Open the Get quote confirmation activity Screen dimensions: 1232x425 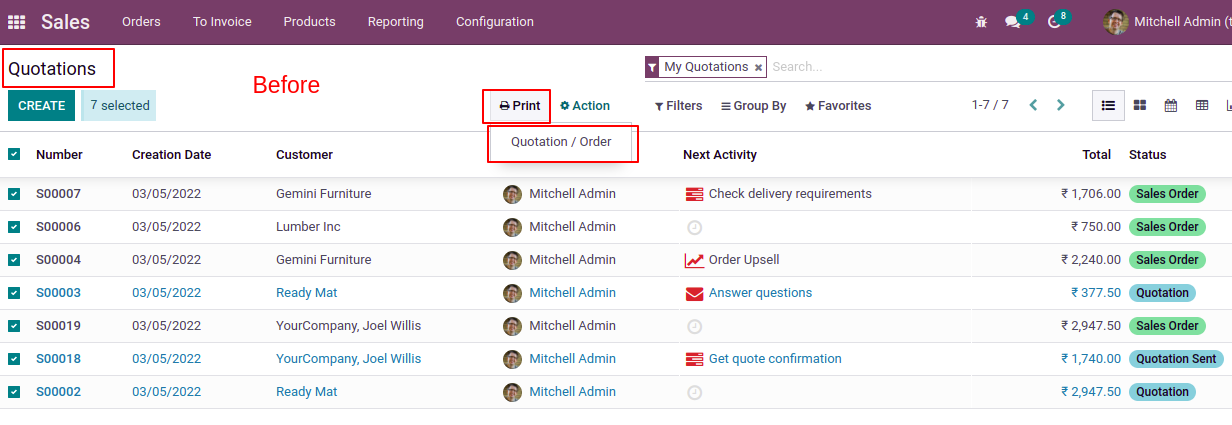coord(774,359)
